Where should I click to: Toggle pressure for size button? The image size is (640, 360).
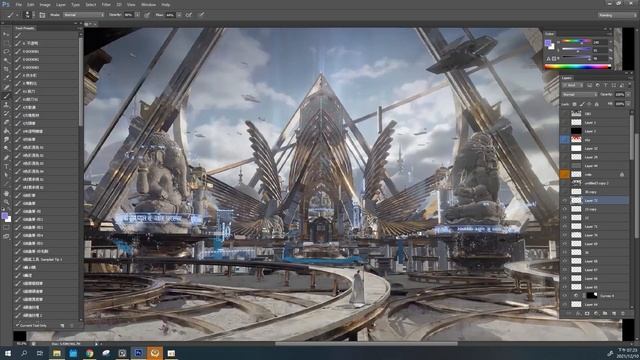[202, 15]
